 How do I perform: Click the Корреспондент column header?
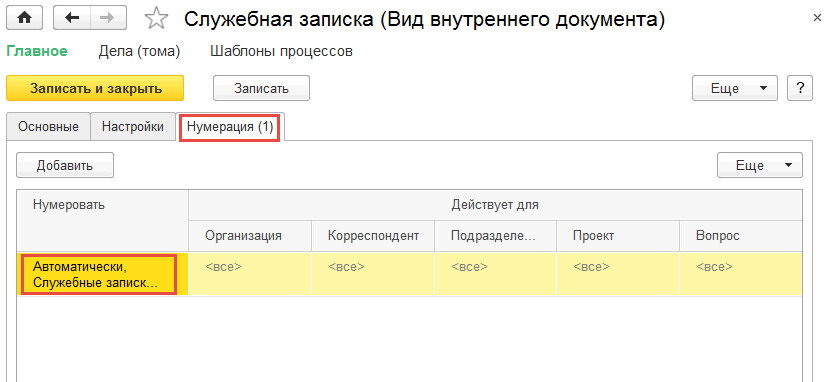pyautogui.click(x=373, y=235)
